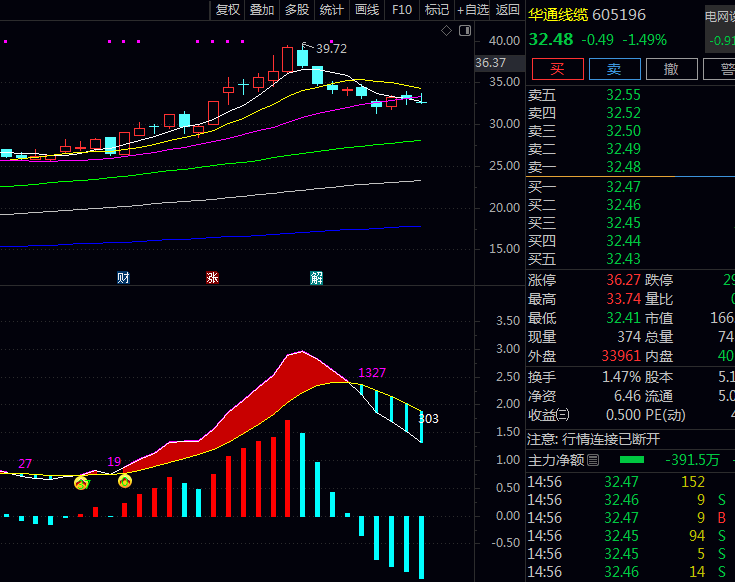Click the 换手 turnover value 1.47%

point(621,377)
